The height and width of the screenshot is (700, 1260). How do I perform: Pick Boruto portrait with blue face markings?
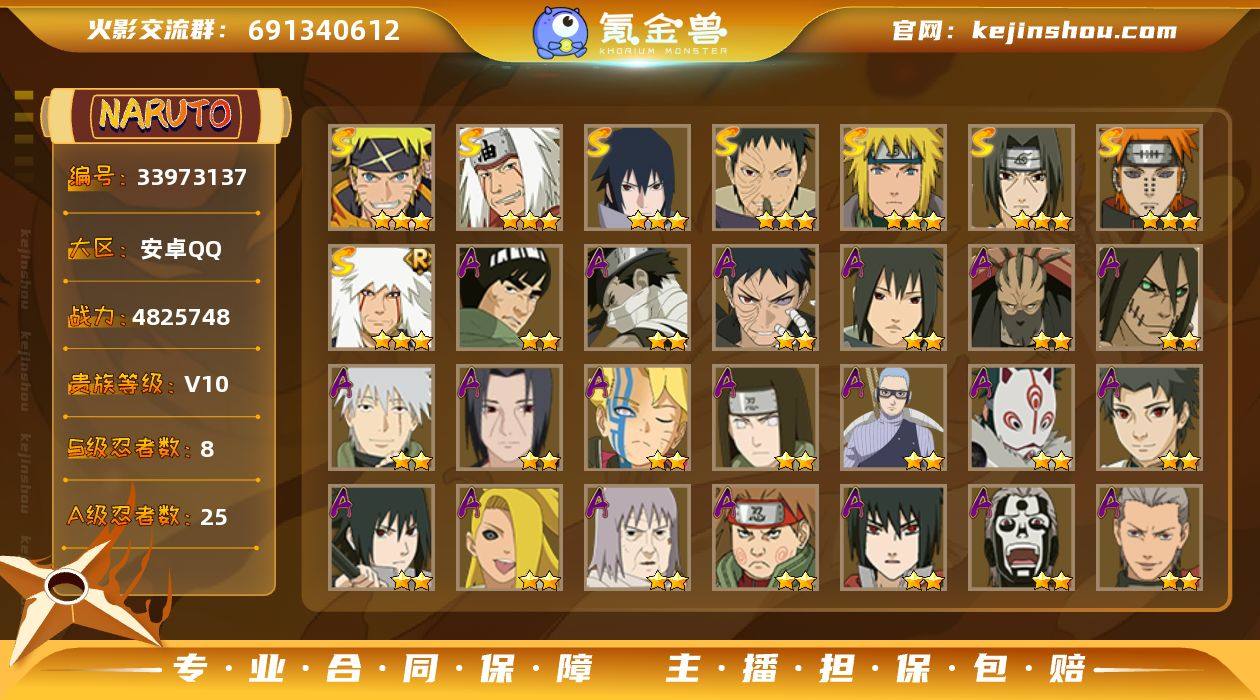(x=638, y=418)
